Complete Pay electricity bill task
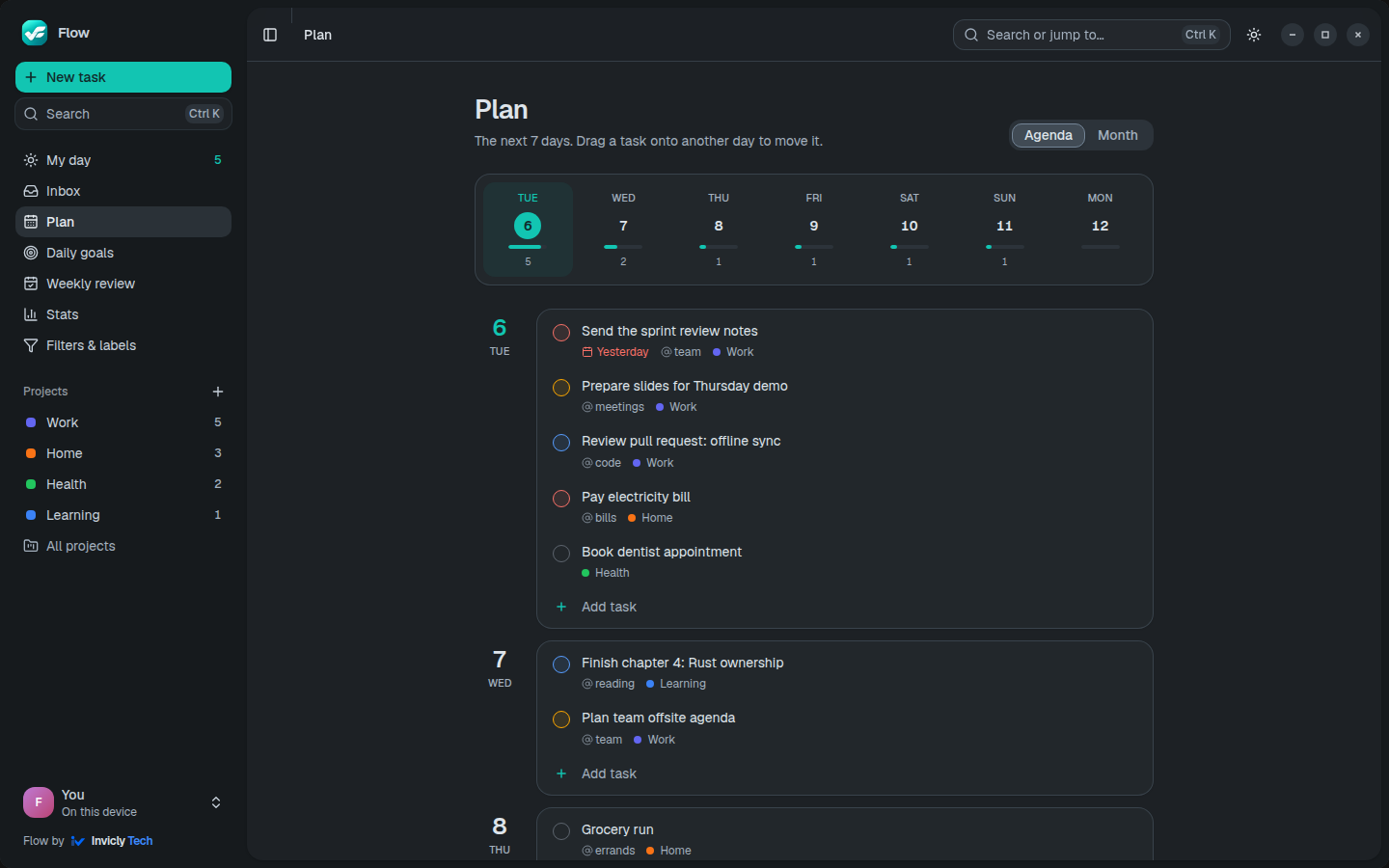1389x868 pixels. (561, 499)
